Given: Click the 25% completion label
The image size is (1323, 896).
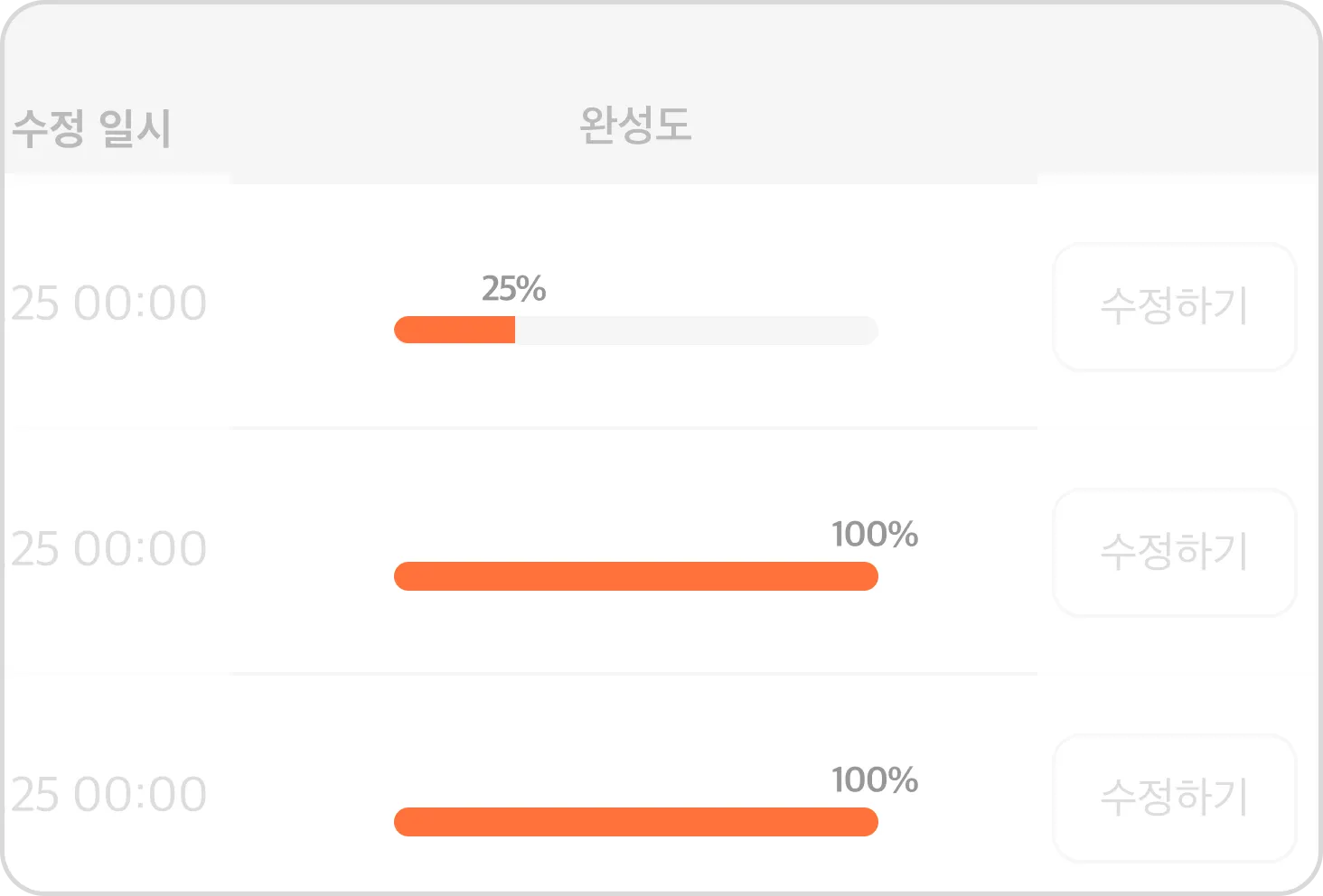Looking at the screenshot, I should click(513, 289).
